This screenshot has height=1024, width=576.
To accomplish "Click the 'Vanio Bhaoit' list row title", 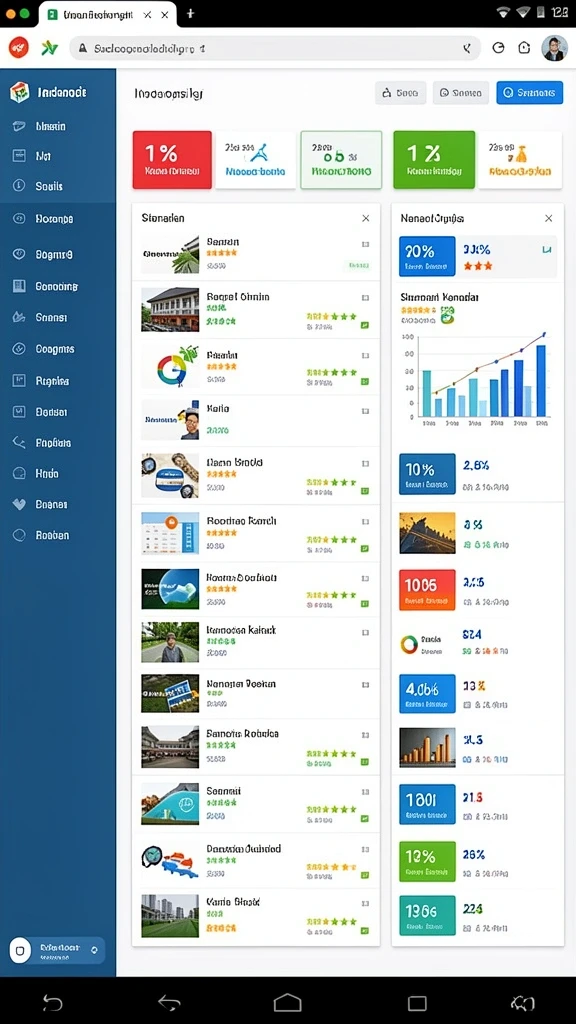I will [x=233, y=902].
